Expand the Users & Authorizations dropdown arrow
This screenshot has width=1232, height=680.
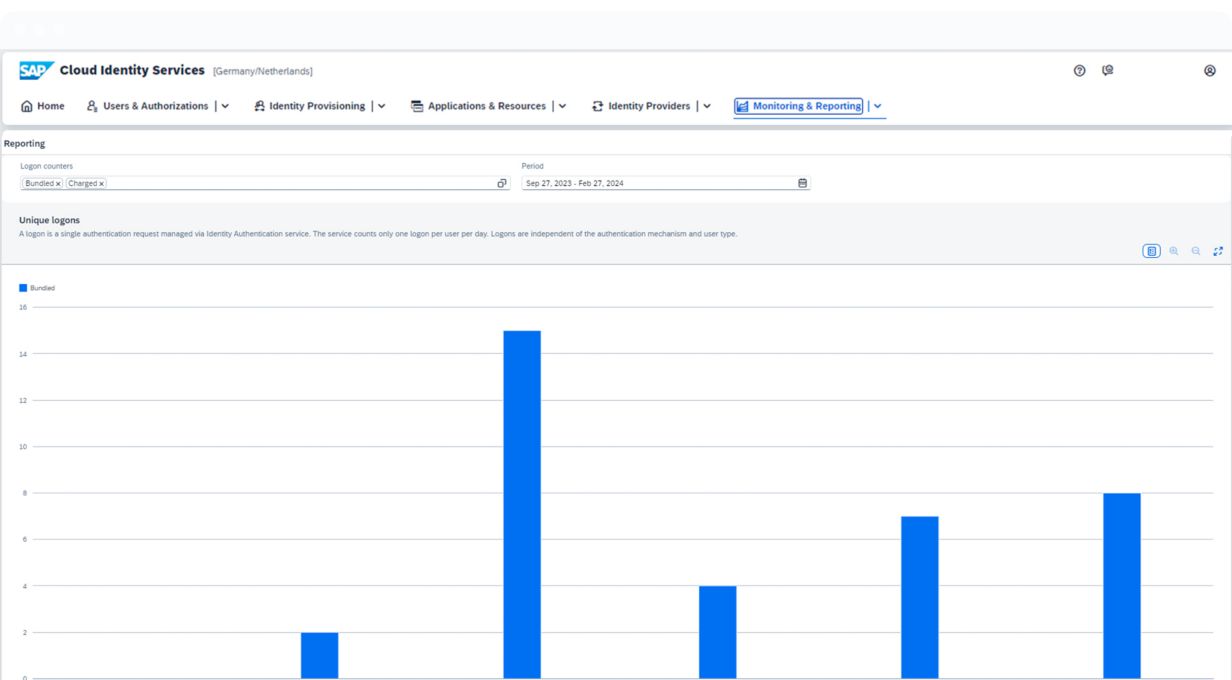[225, 106]
